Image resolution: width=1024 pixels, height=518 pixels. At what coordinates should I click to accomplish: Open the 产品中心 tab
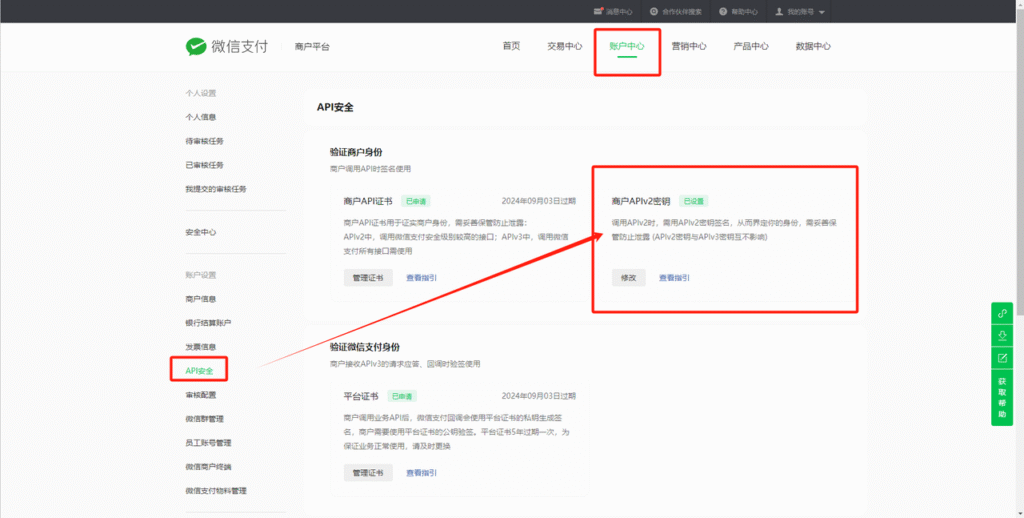pyautogui.click(x=751, y=46)
